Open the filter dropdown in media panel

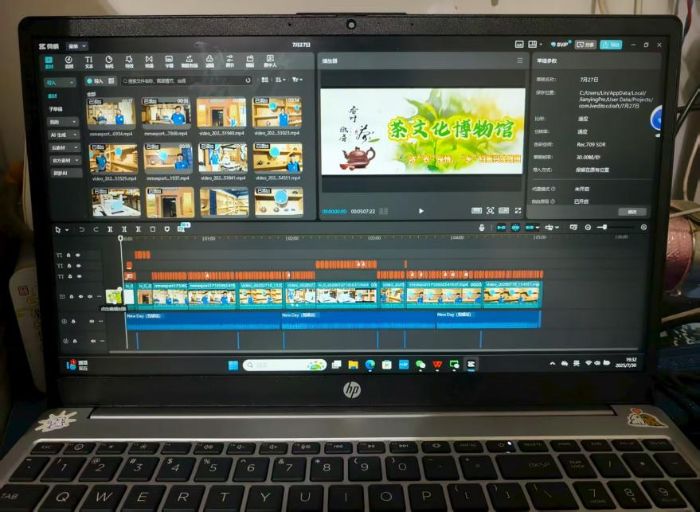pyautogui.click(x=297, y=80)
